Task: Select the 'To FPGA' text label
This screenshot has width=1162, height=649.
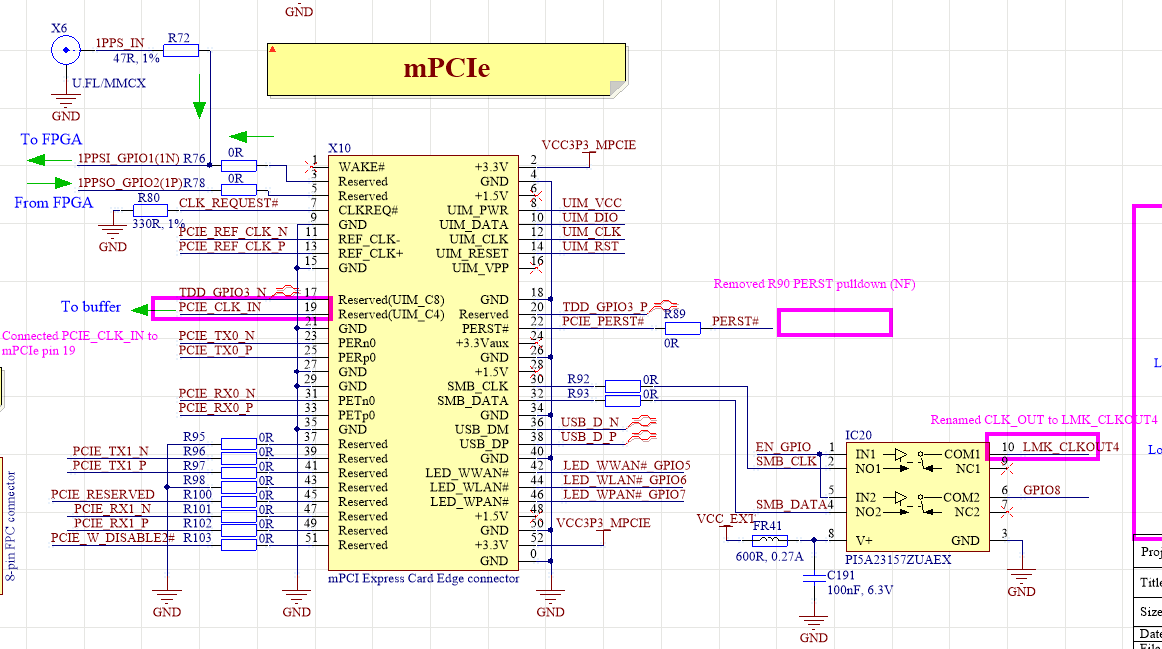Action: click(51, 139)
